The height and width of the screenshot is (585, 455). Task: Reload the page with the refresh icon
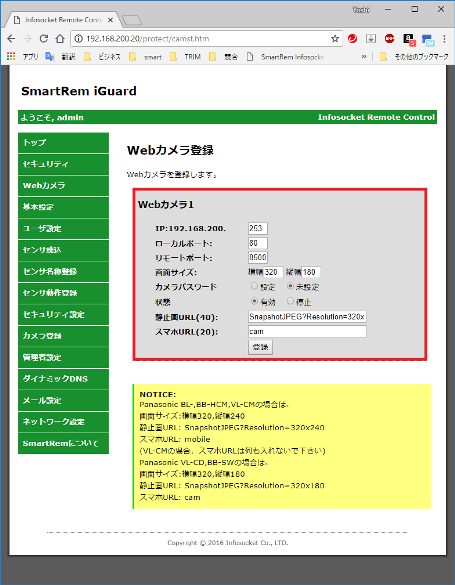44,38
